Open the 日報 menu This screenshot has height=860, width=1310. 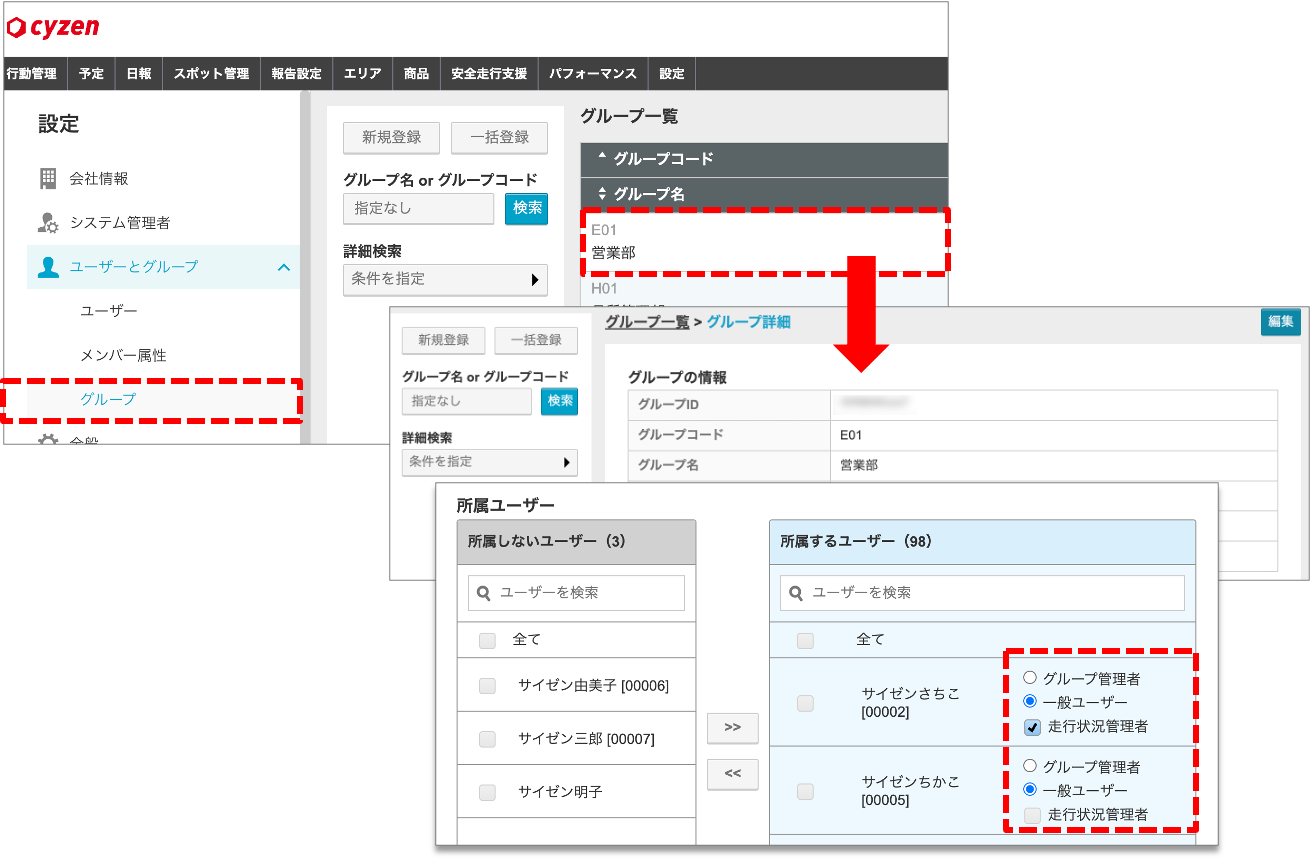click(139, 74)
